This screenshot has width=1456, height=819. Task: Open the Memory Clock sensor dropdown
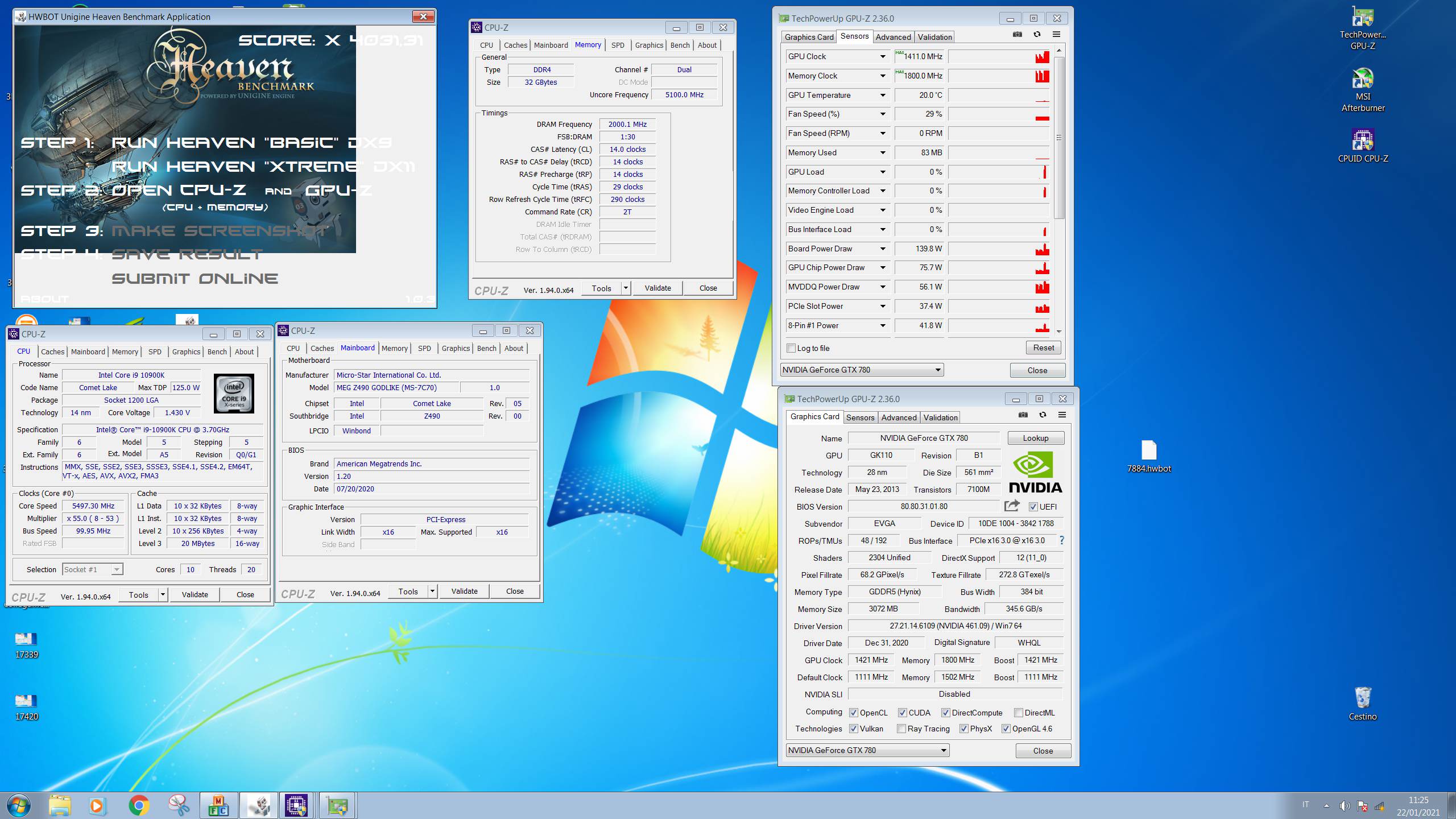coord(883,76)
